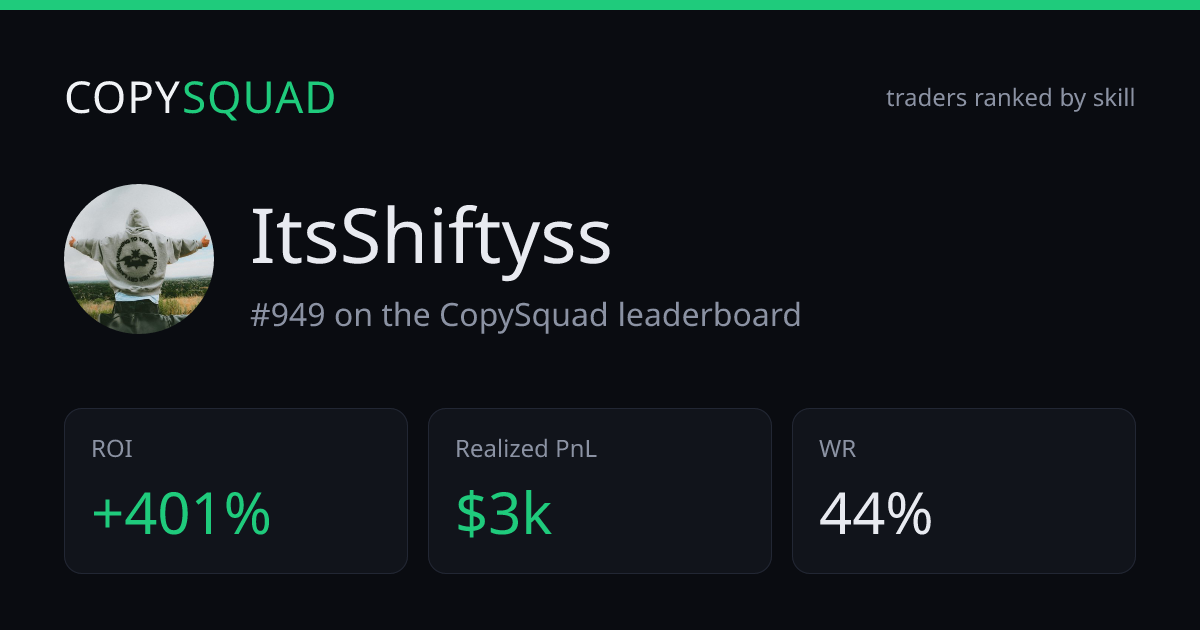Click the green SQUAD part of logo
This screenshot has width=1200, height=630.
260,98
